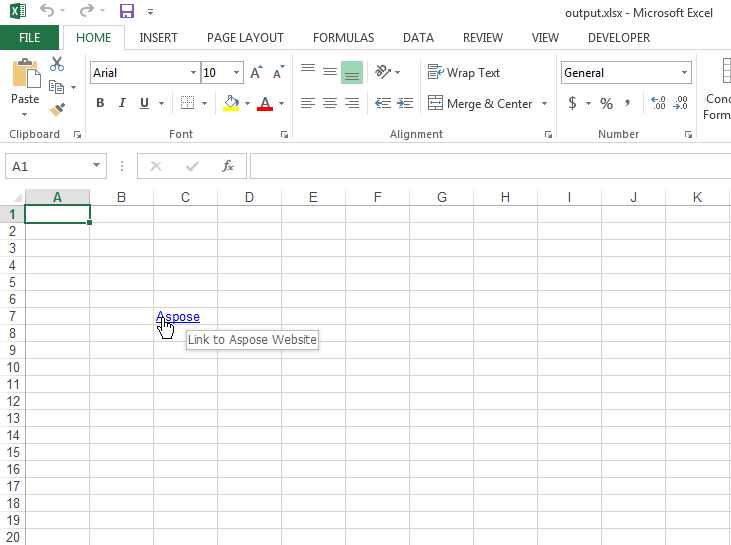Align text left

pos(308,103)
